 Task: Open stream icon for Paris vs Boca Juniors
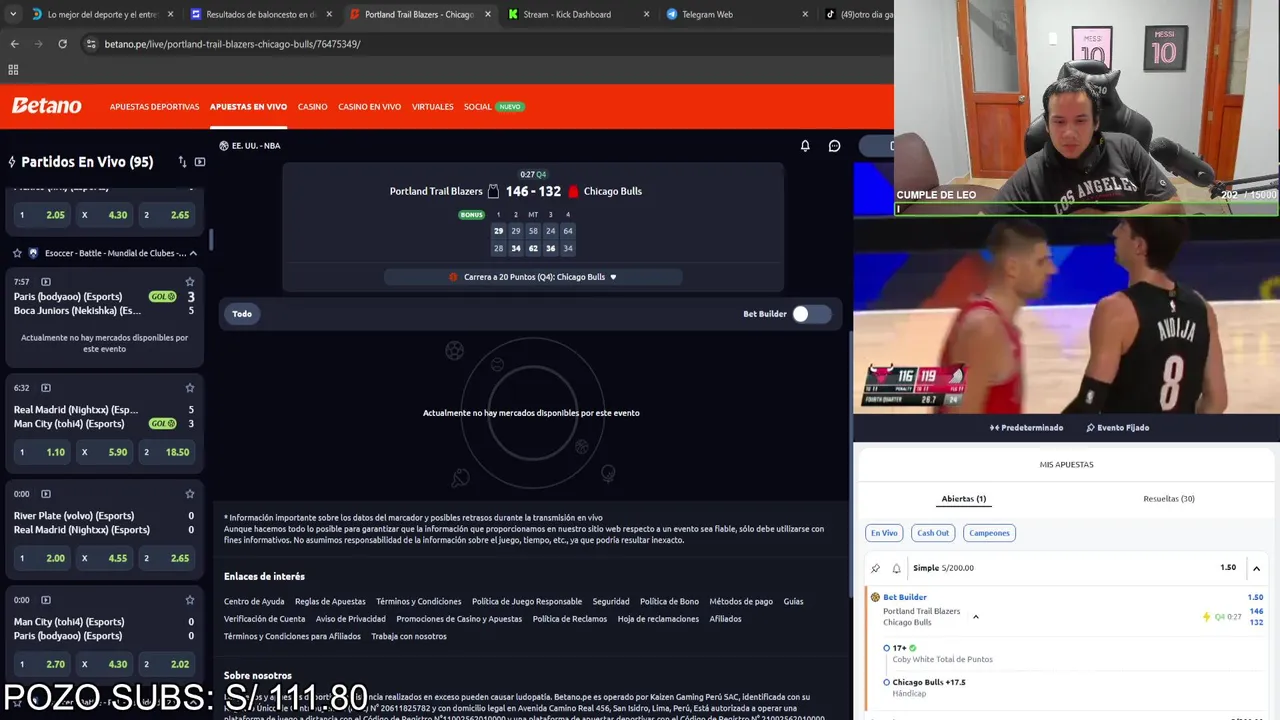46,282
